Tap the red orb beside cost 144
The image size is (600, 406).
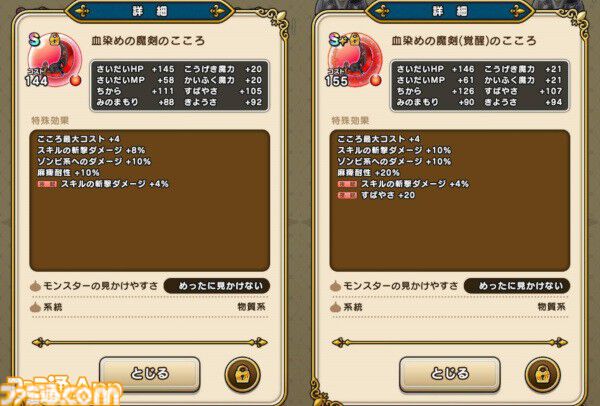click(x=76, y=80)
